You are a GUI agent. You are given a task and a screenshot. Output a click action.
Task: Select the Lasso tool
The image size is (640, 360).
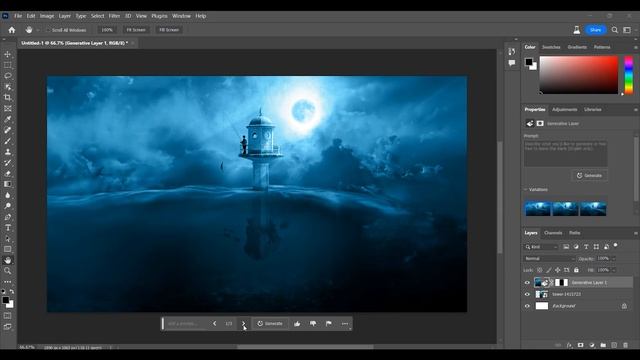click(x=7, y=76)
